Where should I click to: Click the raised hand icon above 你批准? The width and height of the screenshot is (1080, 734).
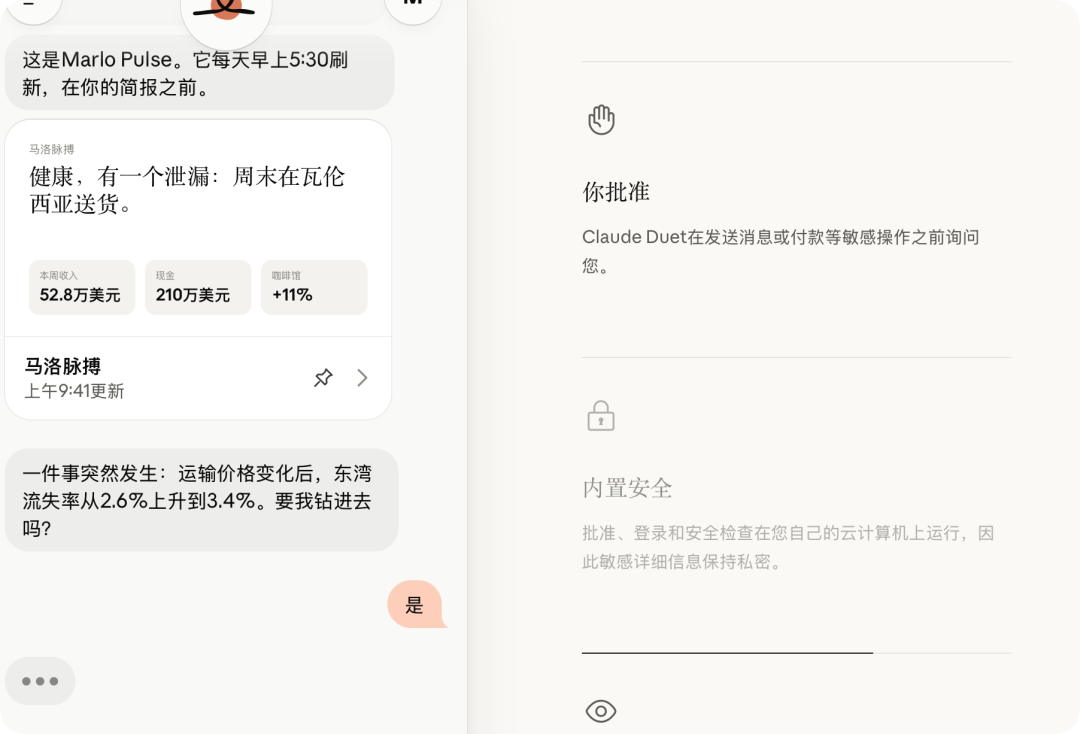click(601, 120)
